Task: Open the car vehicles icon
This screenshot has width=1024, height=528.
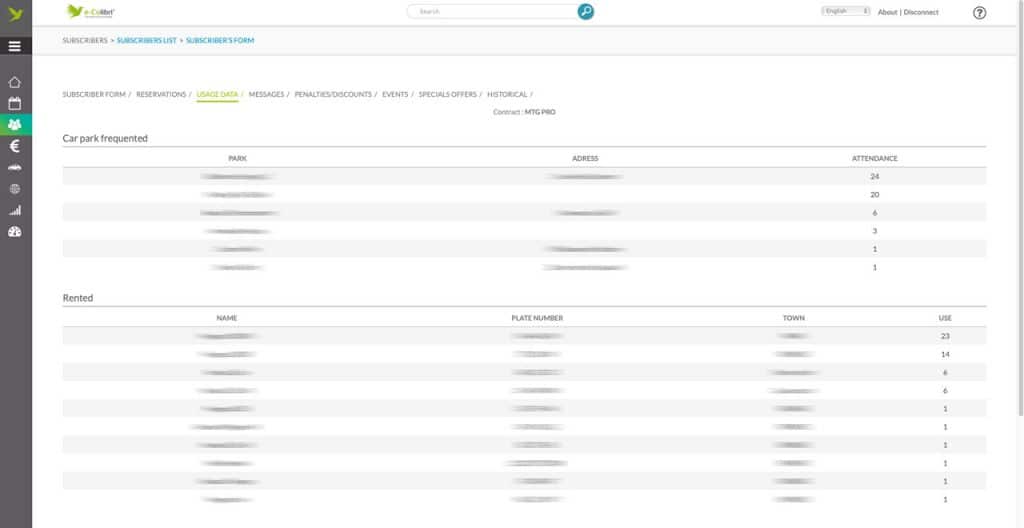Action: pyautogui.click(x=14, y=168)
